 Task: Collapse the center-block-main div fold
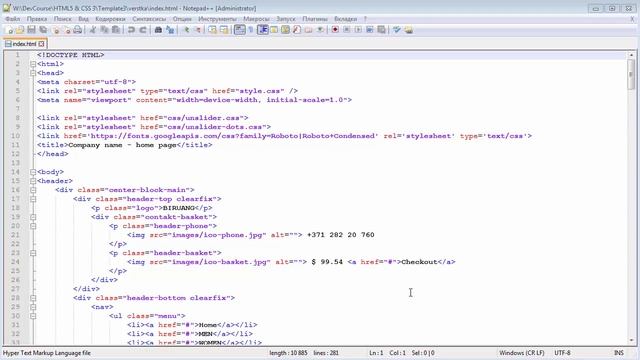(x=33, y=190)
